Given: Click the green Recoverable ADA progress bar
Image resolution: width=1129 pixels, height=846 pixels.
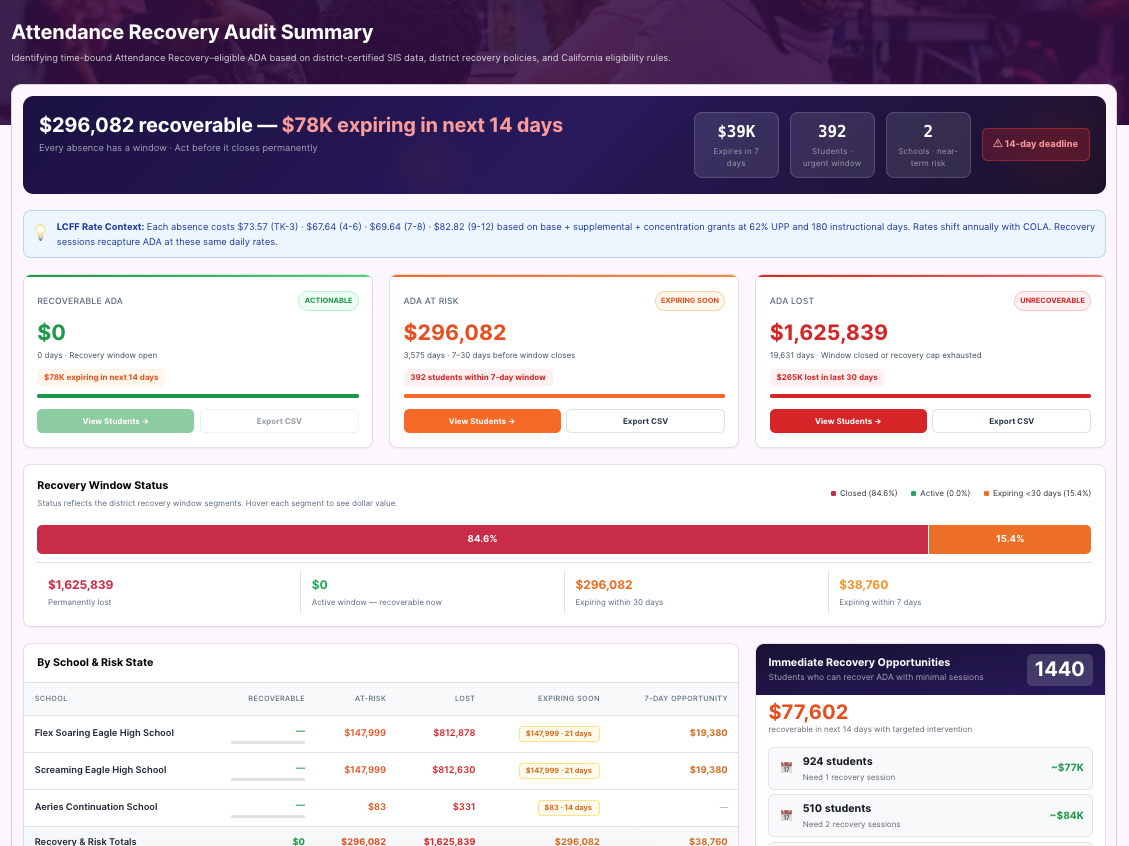Looking at the screenshot, I should click(198, 396).
